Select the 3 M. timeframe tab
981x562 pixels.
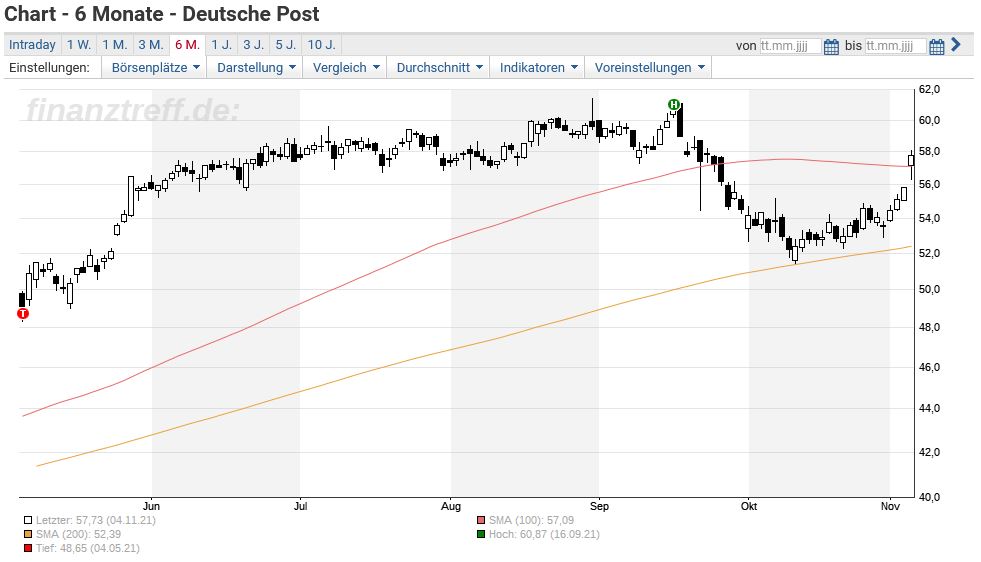[151, 45]
